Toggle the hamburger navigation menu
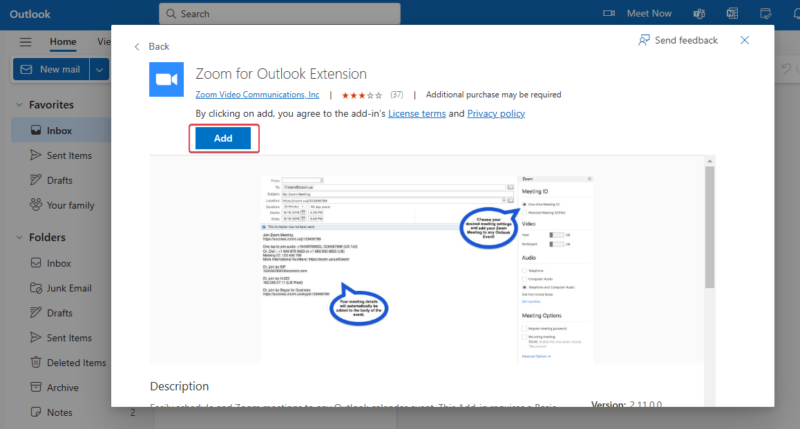800x429 pixels. (26, 42)
